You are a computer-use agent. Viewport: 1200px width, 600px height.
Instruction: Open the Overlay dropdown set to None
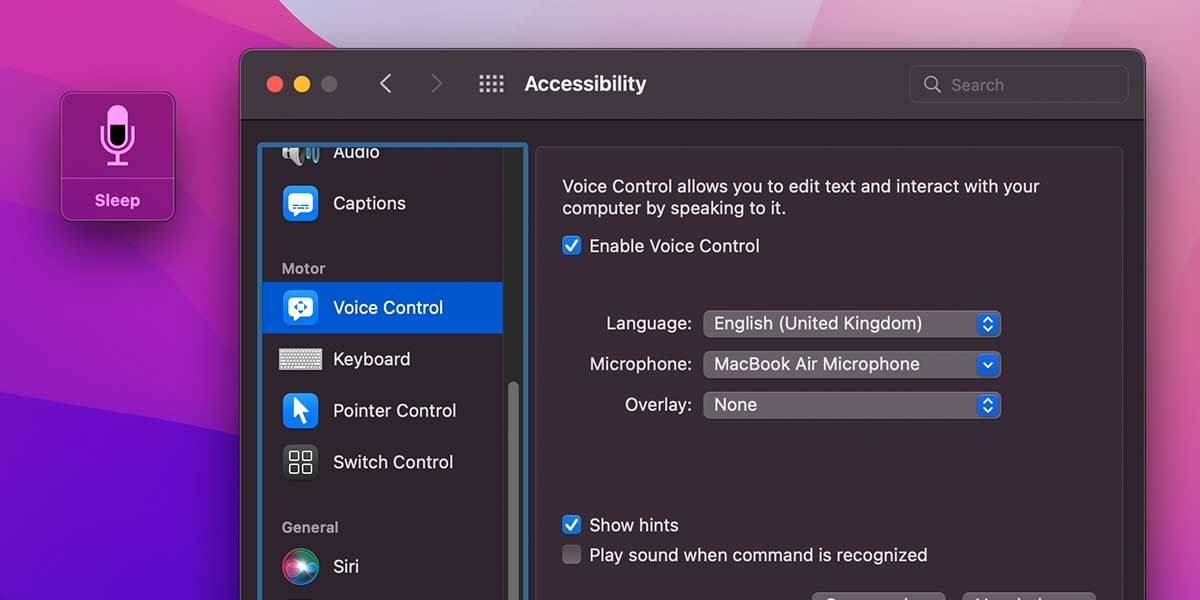point(852,405)
